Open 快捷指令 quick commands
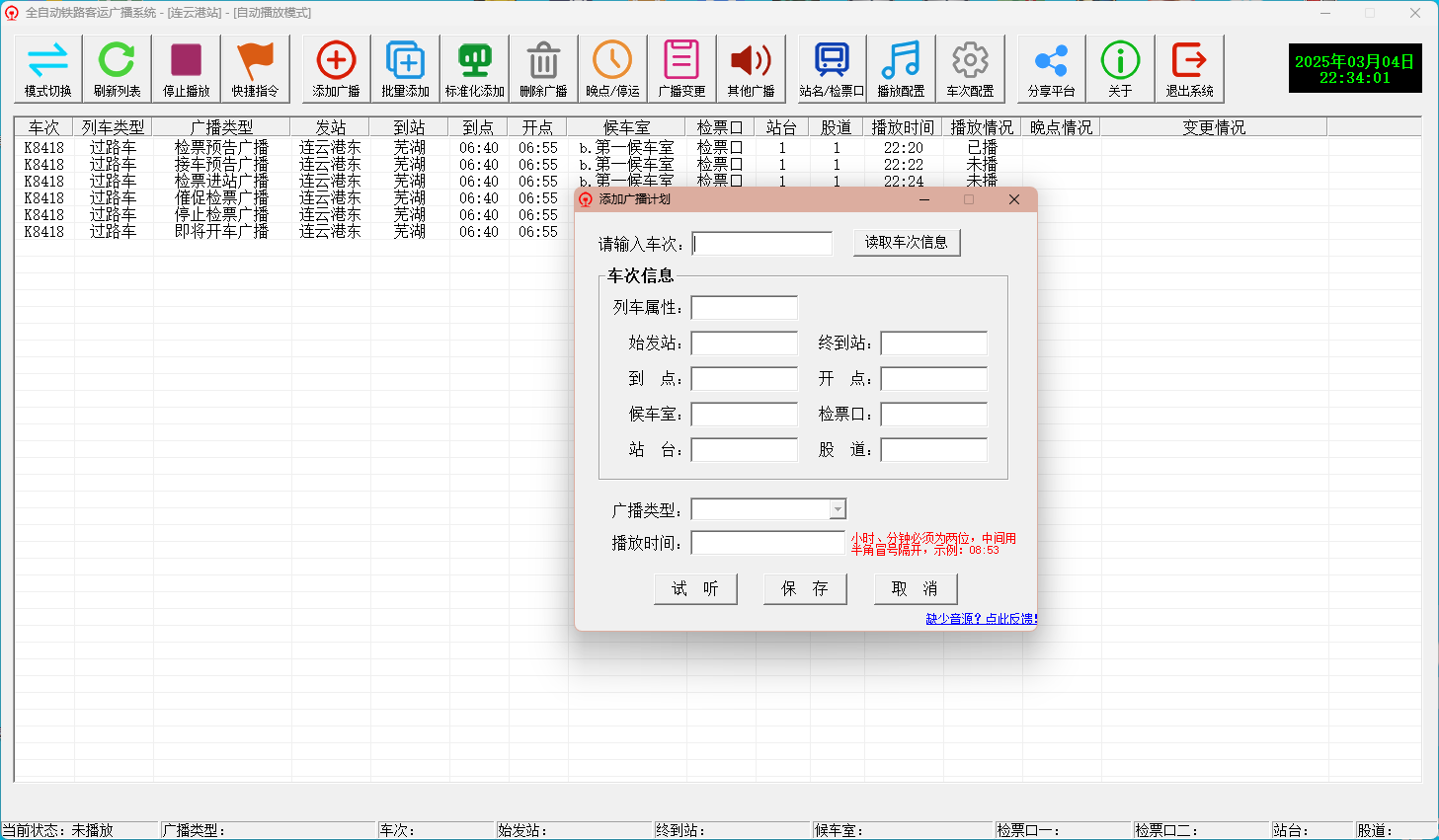The height and width of the screenshot is (840, 1439). pos(256,68)
